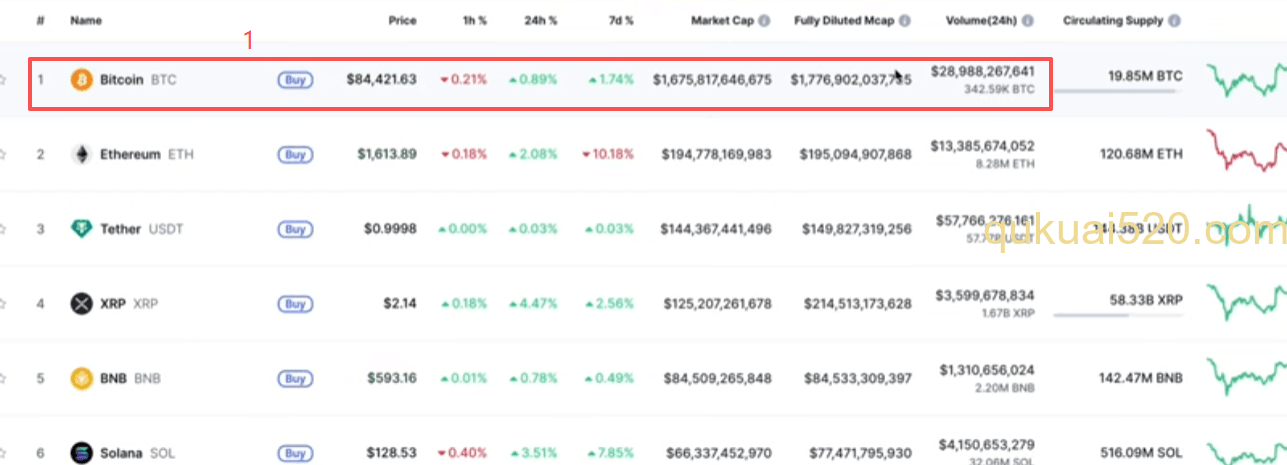Screen dimensions: 1287x465
Task: Click XRP circulating supply 58.33B XRP
Action: pyautogui.click(x=1146, y=299)
